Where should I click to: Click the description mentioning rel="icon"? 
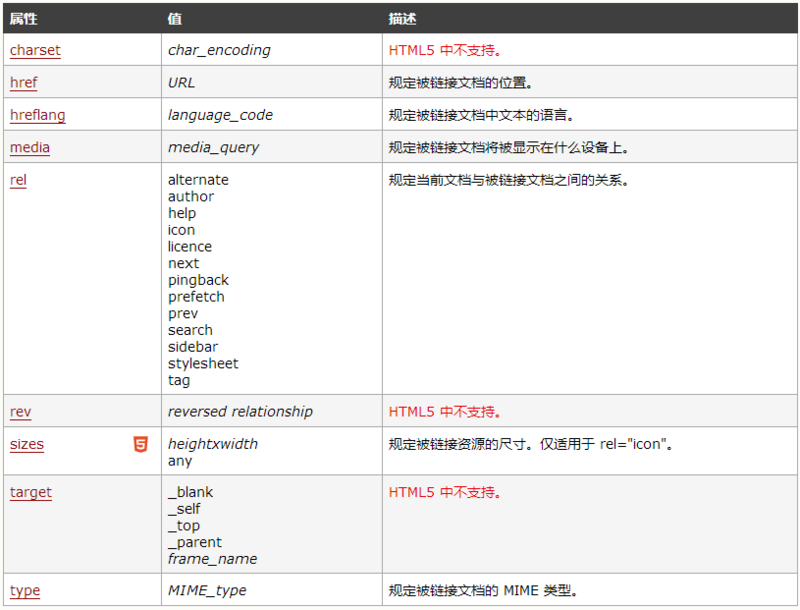pos(531,444)
